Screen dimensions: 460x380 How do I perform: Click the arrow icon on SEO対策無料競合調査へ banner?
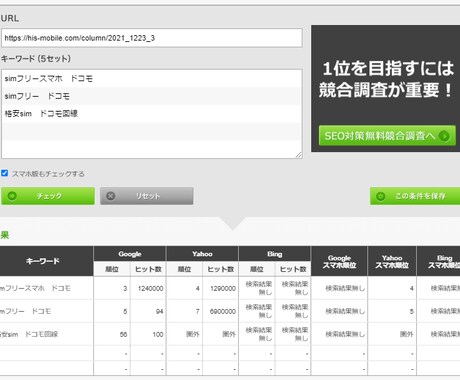(x=444, y=136)
